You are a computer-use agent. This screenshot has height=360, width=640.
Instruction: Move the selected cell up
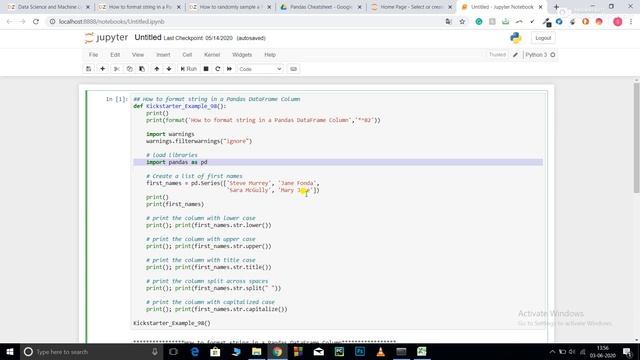click(x=157, y=69)
